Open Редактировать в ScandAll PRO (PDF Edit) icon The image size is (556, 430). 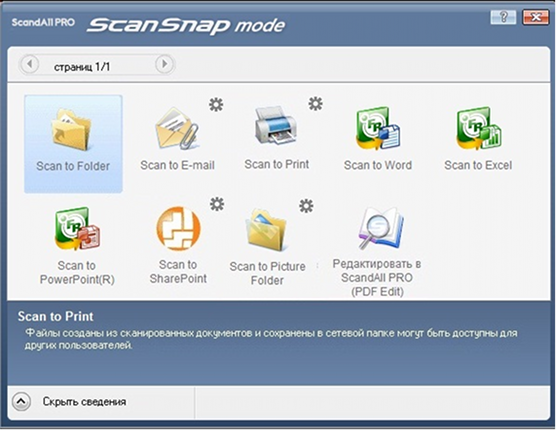(380, 229)
